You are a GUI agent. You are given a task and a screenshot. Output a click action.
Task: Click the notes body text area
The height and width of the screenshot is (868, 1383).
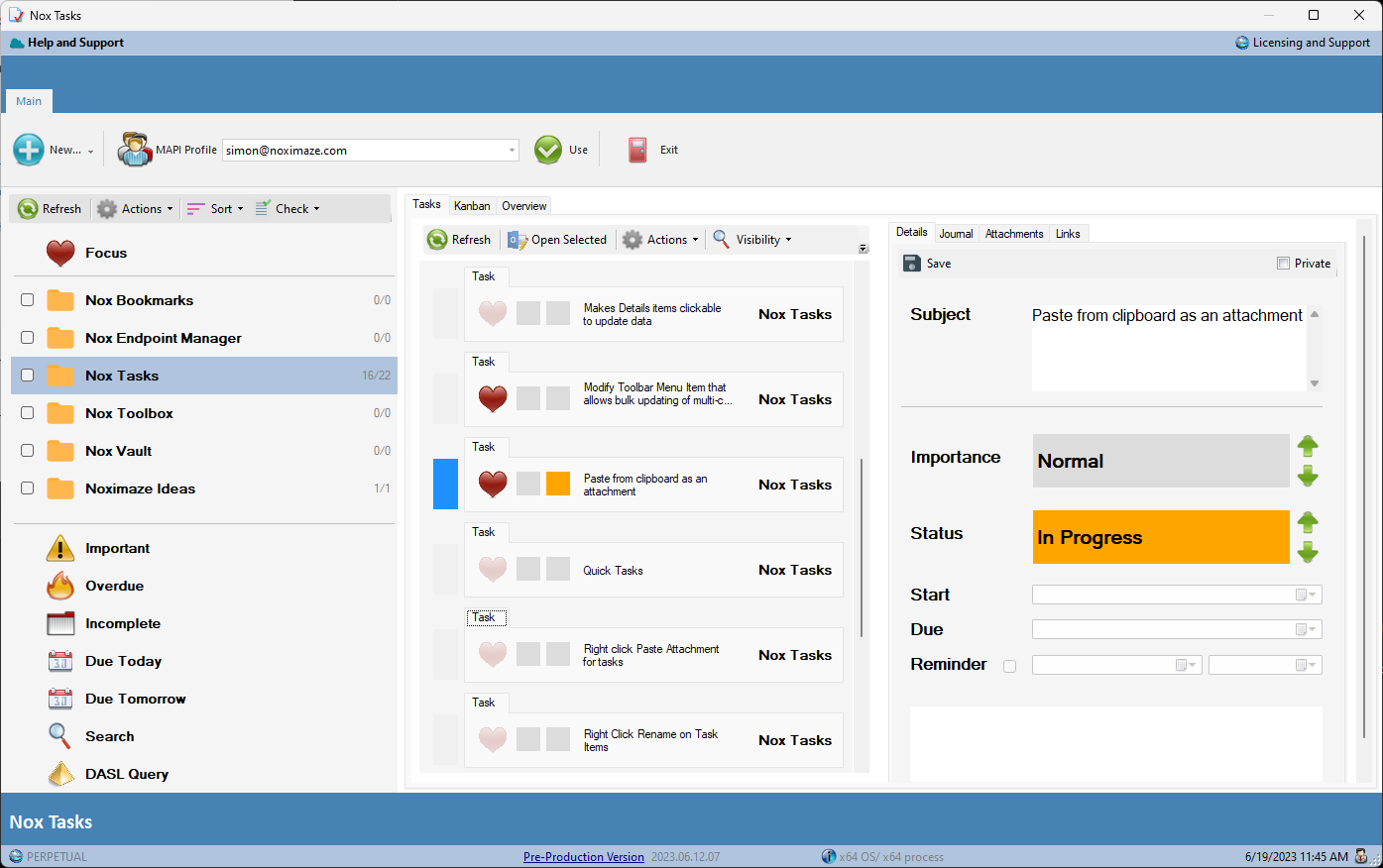coord(1115,744)
